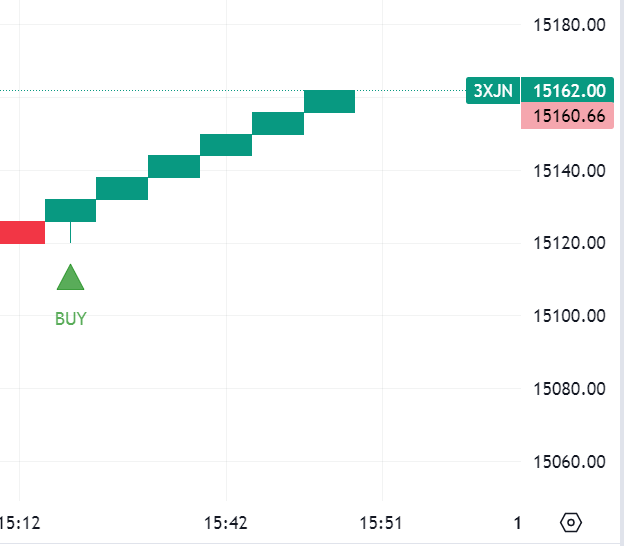Click the 15:12 time axis label
624x546 pixels.
(19, 522)
